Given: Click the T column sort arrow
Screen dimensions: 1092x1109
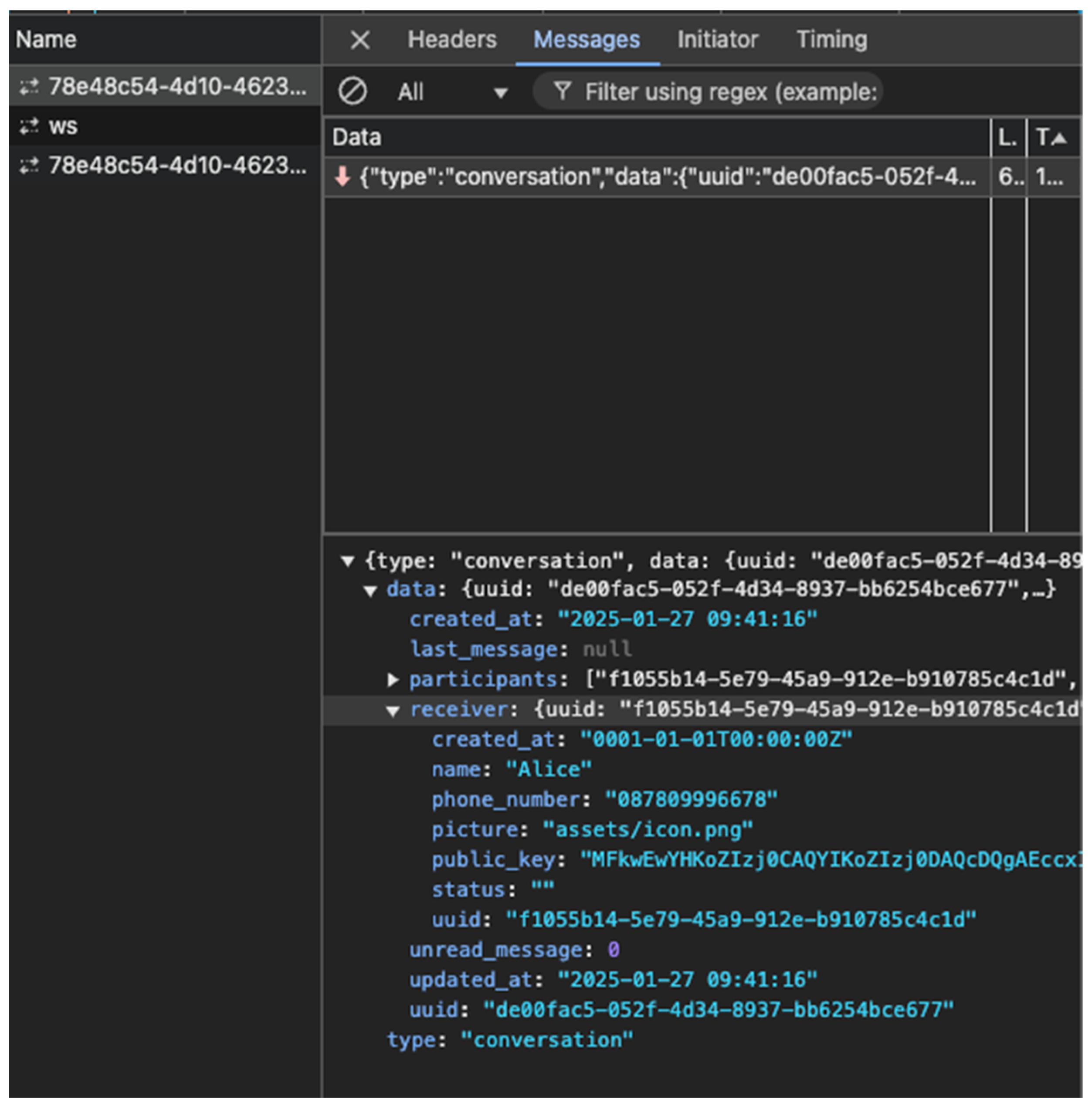Looking at the screenshot, I should [x=1059, y=138].
